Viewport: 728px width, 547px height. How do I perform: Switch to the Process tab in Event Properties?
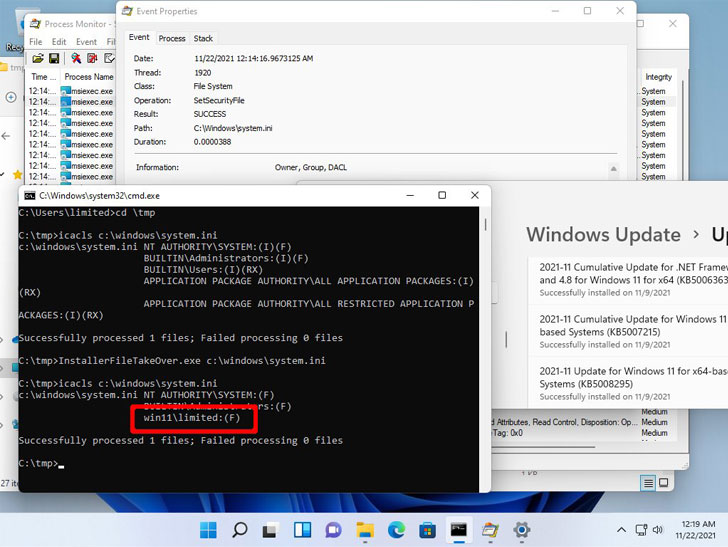tap(172, 38)
